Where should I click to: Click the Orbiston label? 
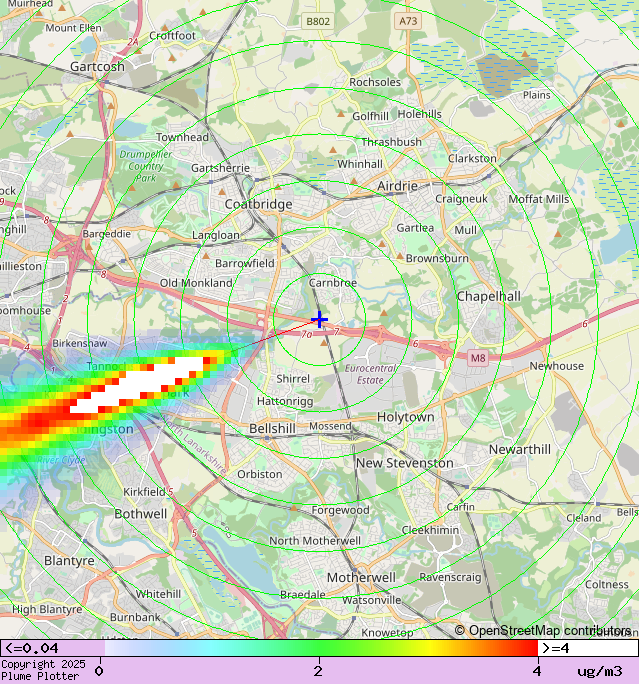pyautogui.click(x=260, y=474)
